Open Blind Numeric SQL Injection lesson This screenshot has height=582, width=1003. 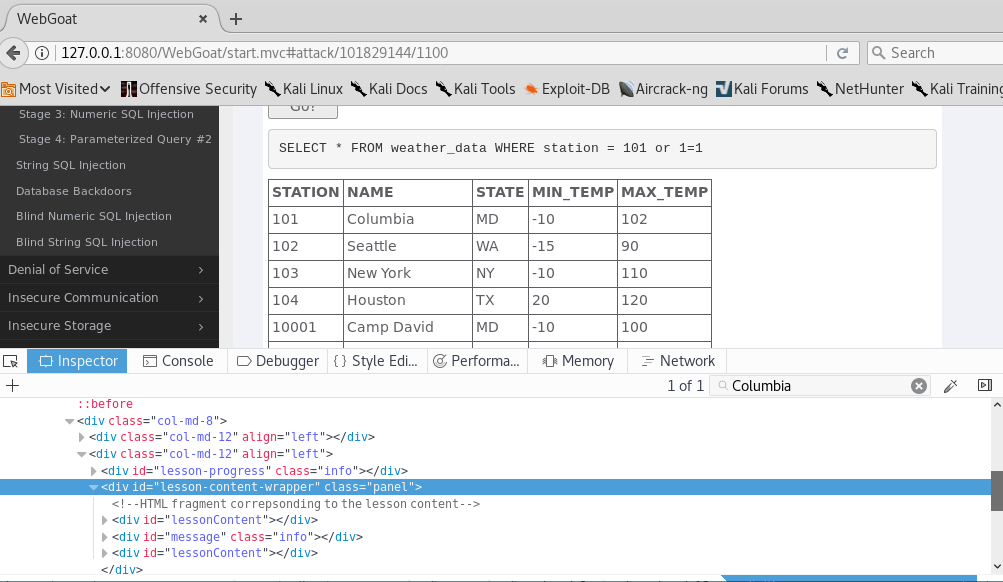pos(93,216)
